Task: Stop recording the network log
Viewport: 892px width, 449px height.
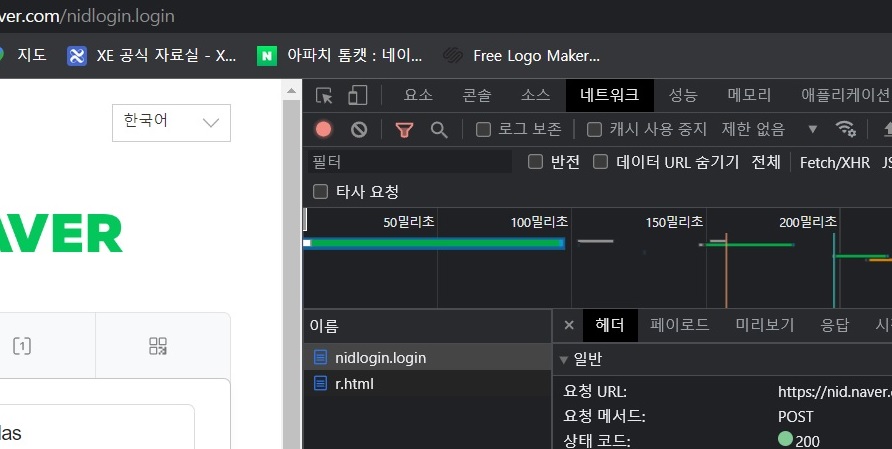Action: click(324, 130)
